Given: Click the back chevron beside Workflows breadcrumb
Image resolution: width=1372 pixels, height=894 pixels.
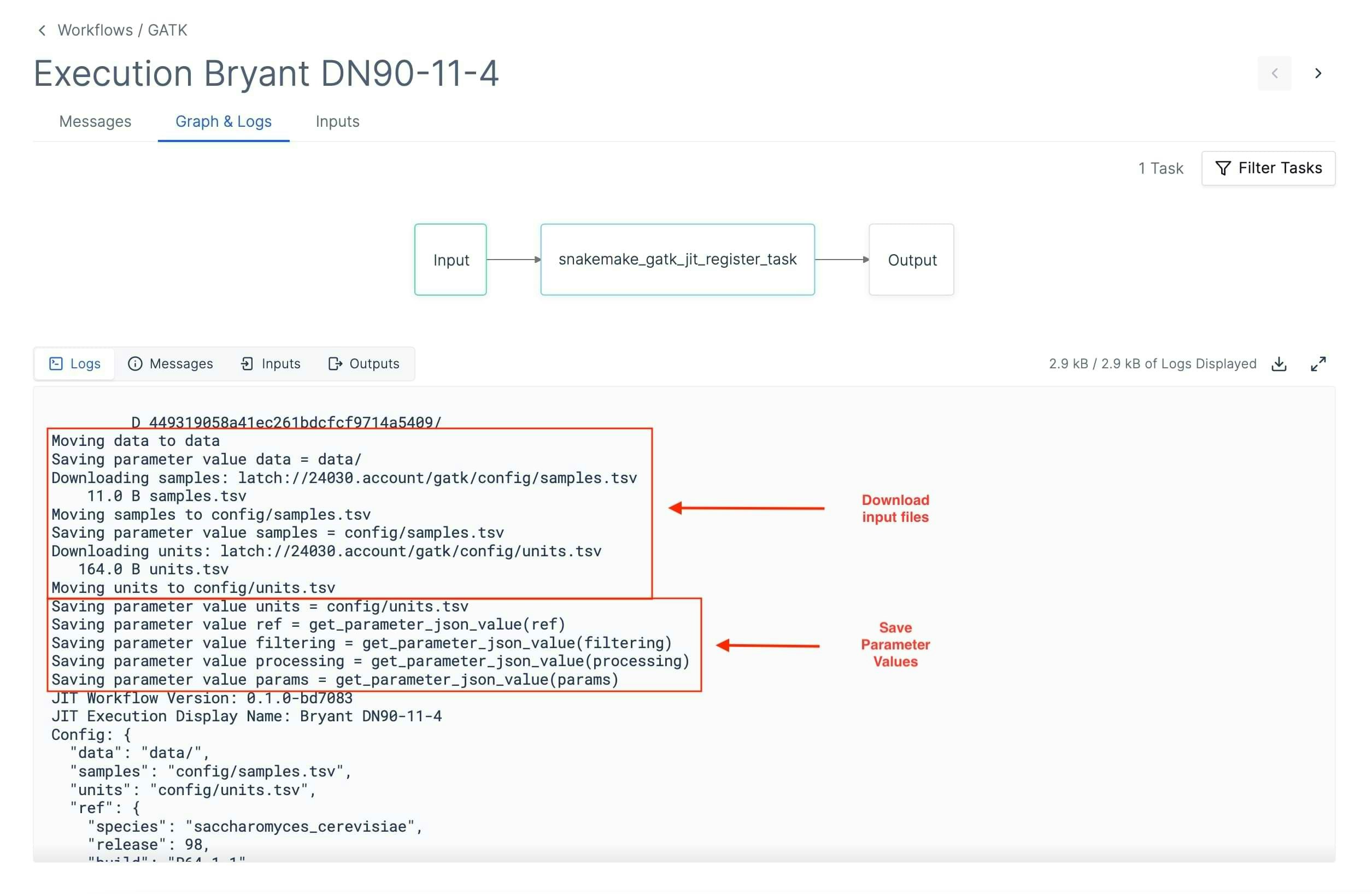Looking at the screenshot, I should pos(42,30).
